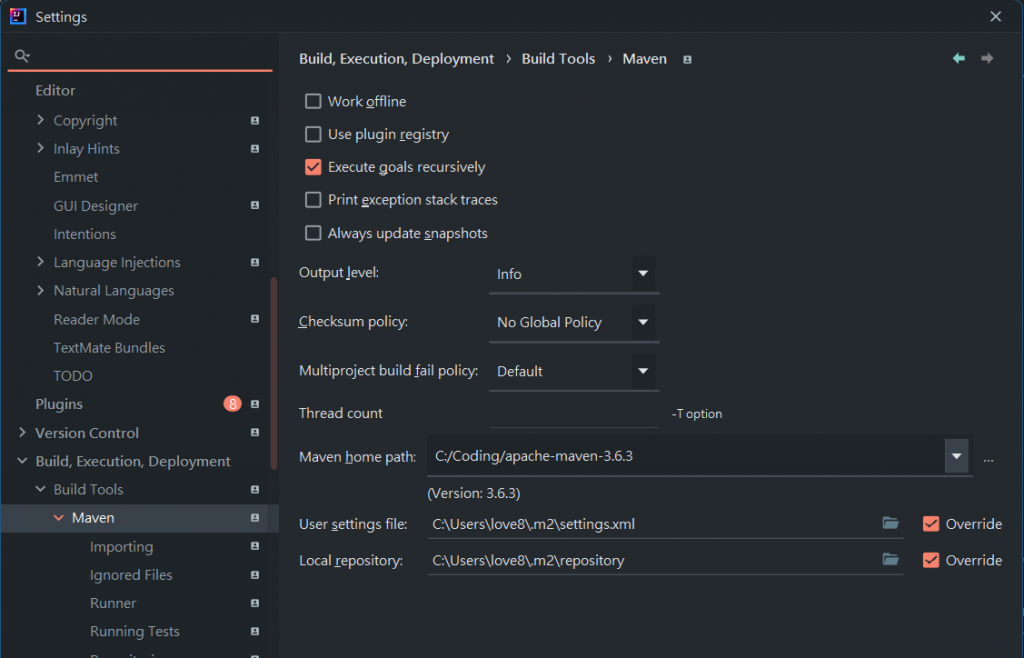
Task: Click the search magnifier icon
Action: [22, 56]
